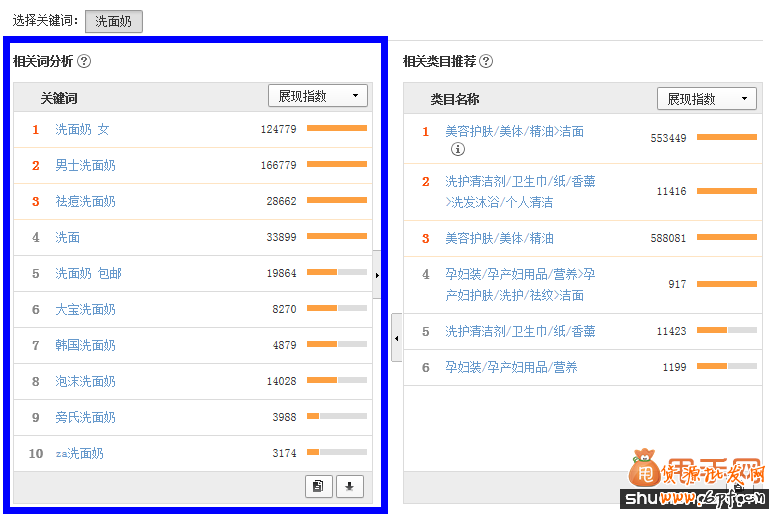Expand keyword panel with the right arrow handle
This screenshot has width=775, height=519.
coord(377,274)
